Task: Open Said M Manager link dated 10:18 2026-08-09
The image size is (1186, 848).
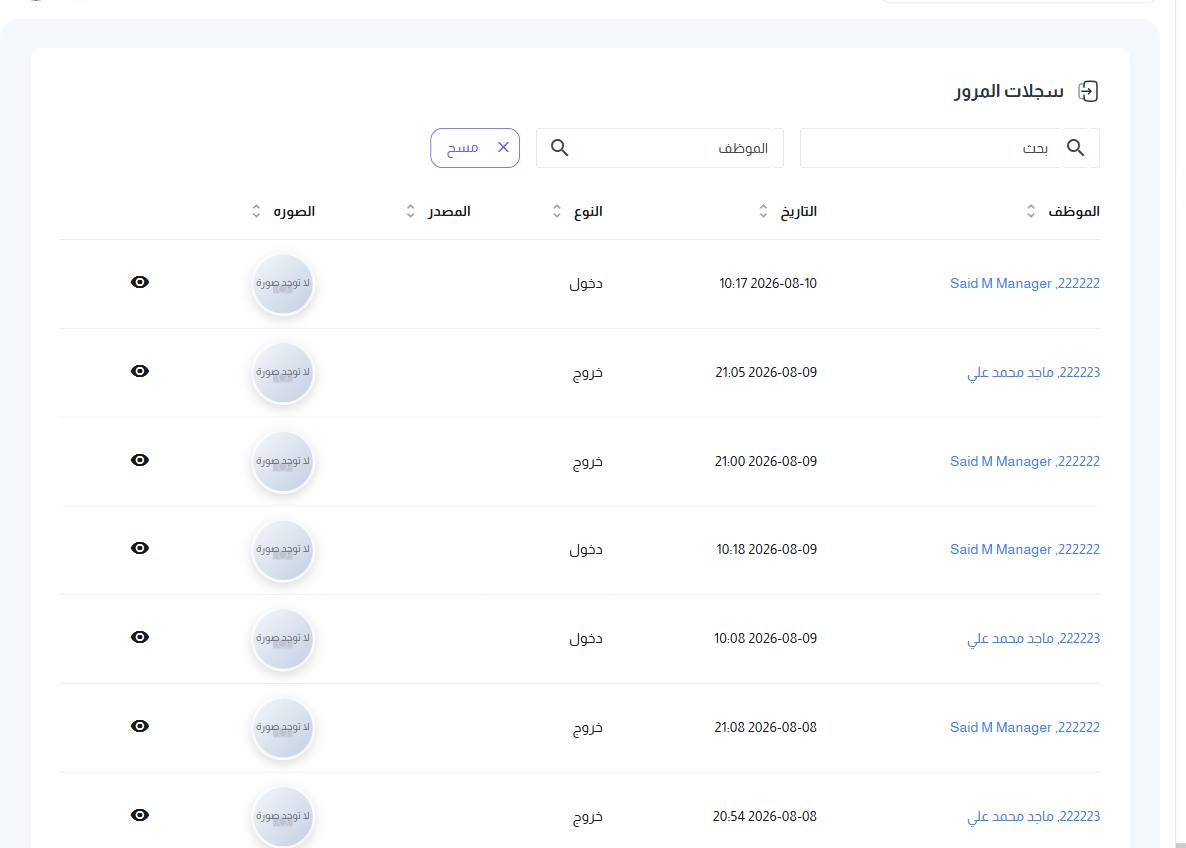Action: 1025,550
